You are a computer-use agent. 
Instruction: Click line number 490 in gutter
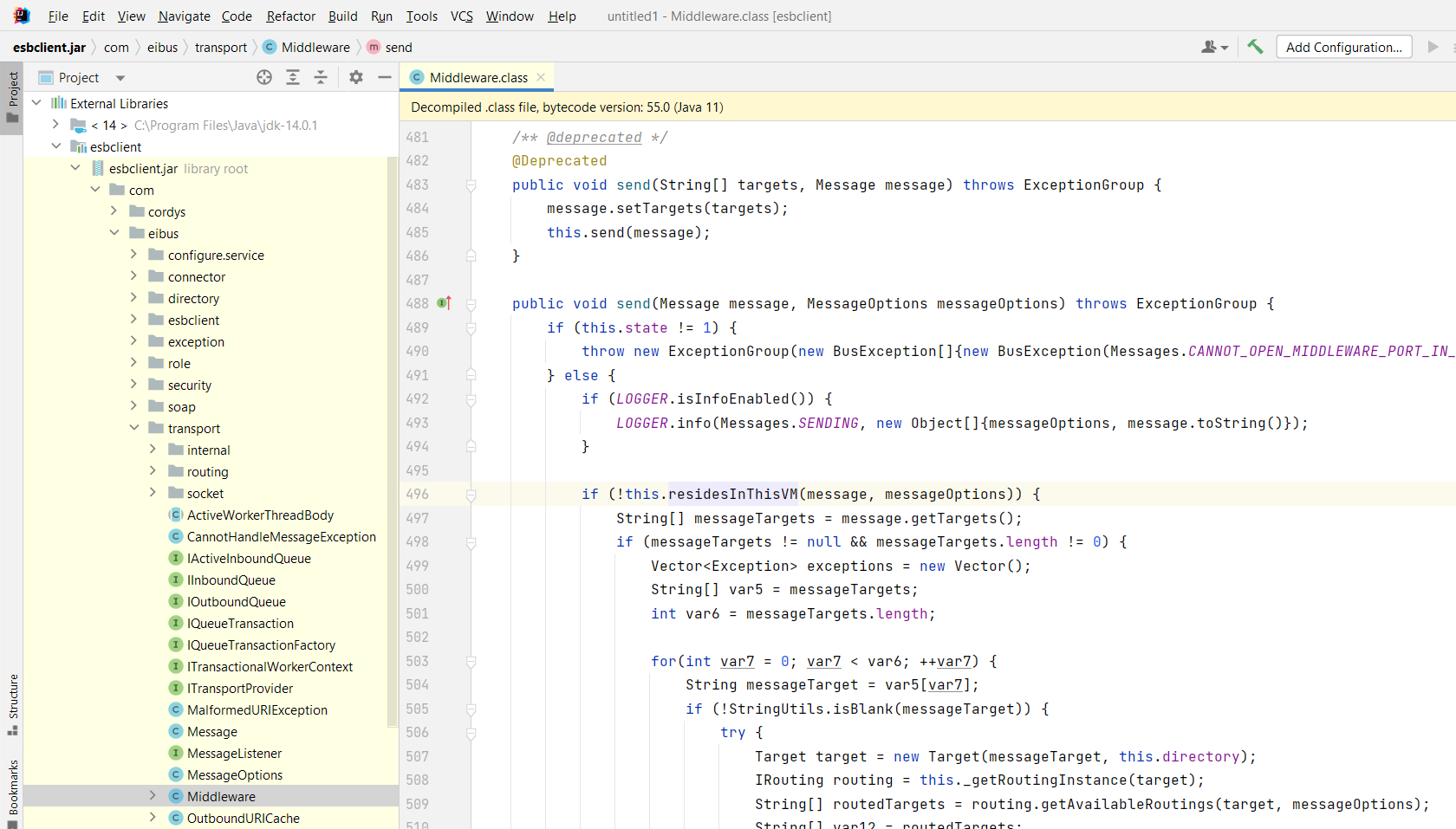[417, 351]
